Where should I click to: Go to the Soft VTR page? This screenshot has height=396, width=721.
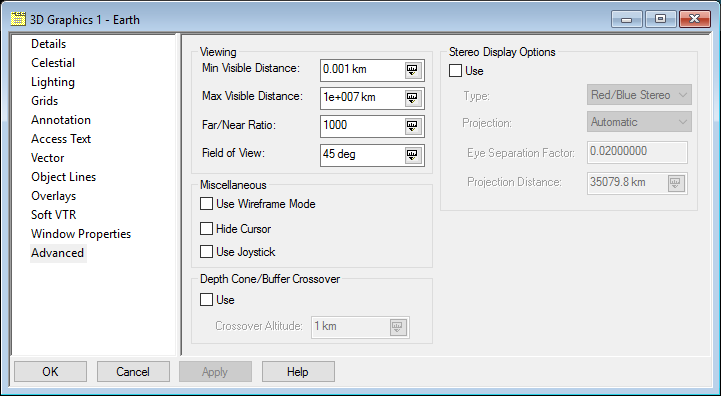coord(54,215)
